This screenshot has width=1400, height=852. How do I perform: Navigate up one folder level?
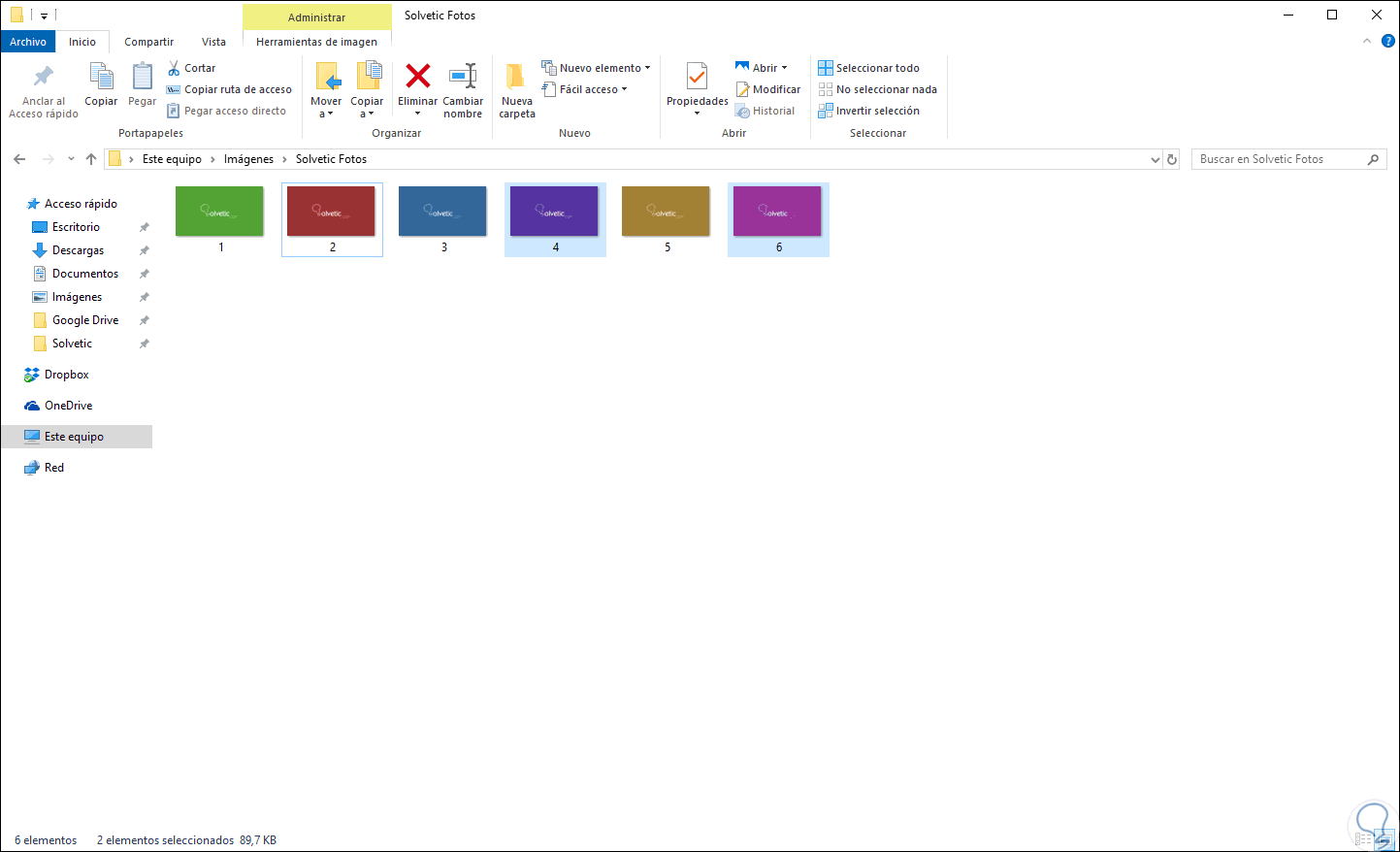(91, 159)
